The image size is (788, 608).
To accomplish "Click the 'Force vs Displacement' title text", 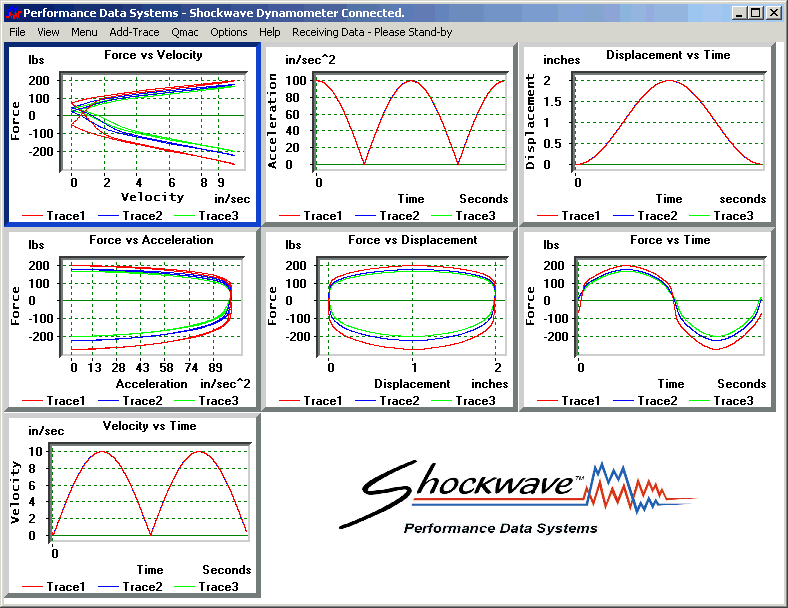I will tap(413, 240).
